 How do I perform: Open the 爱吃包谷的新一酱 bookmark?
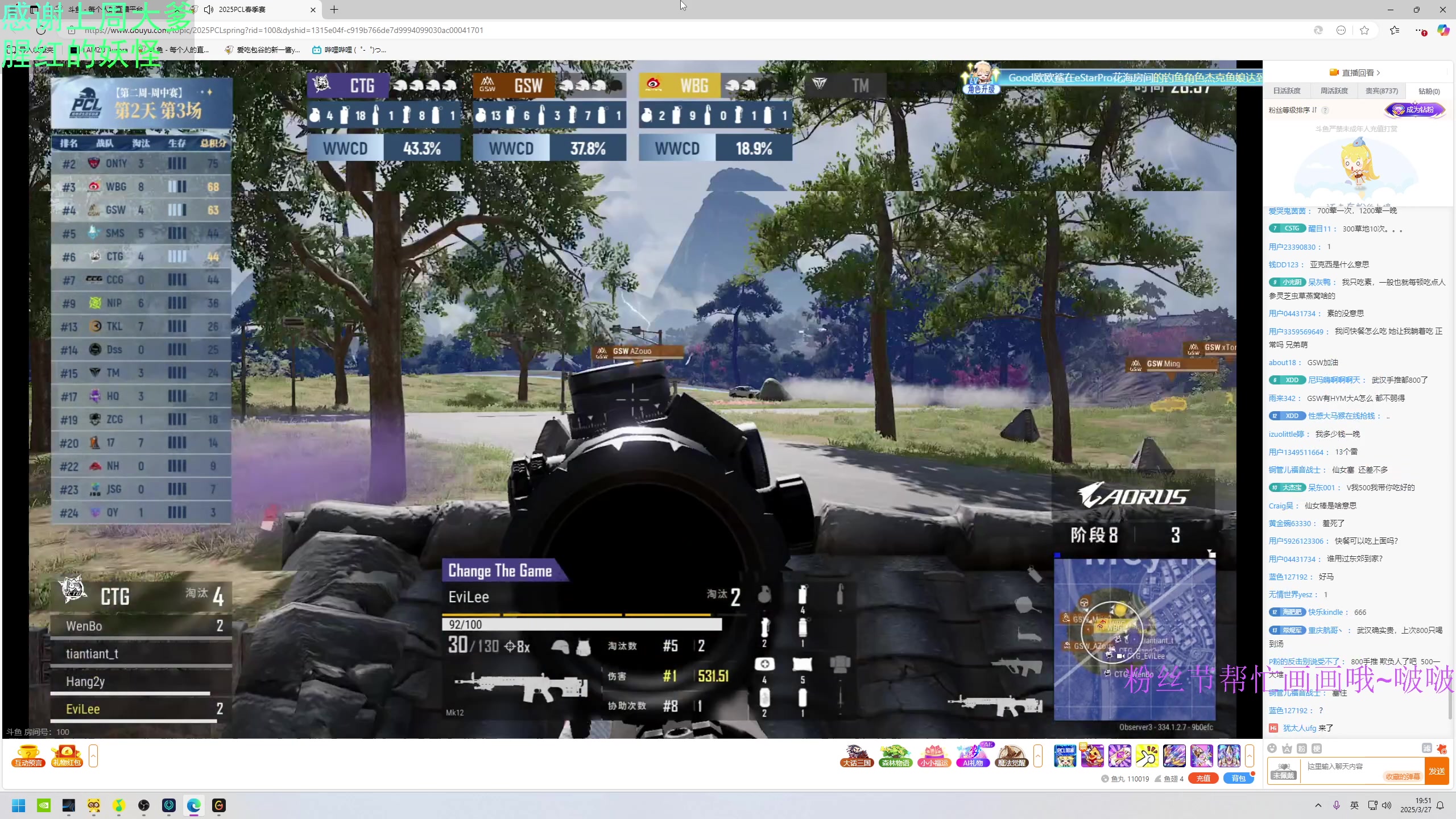(x=262, y=50)
